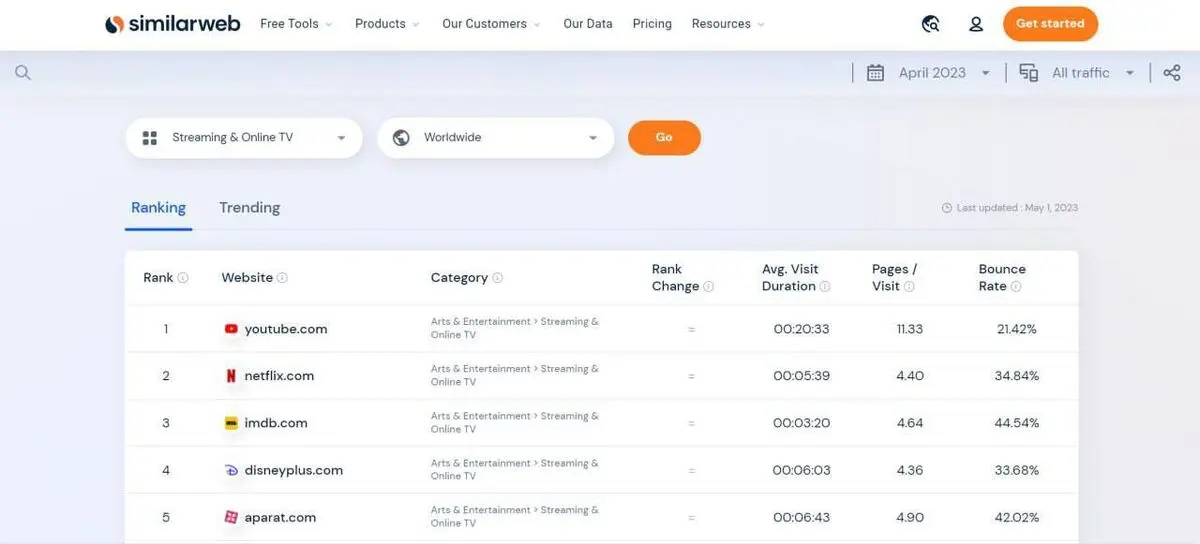Viewport: 1200px width, 544px height.
Task: Click the imdb.com favicon
Action: point(231,423)
